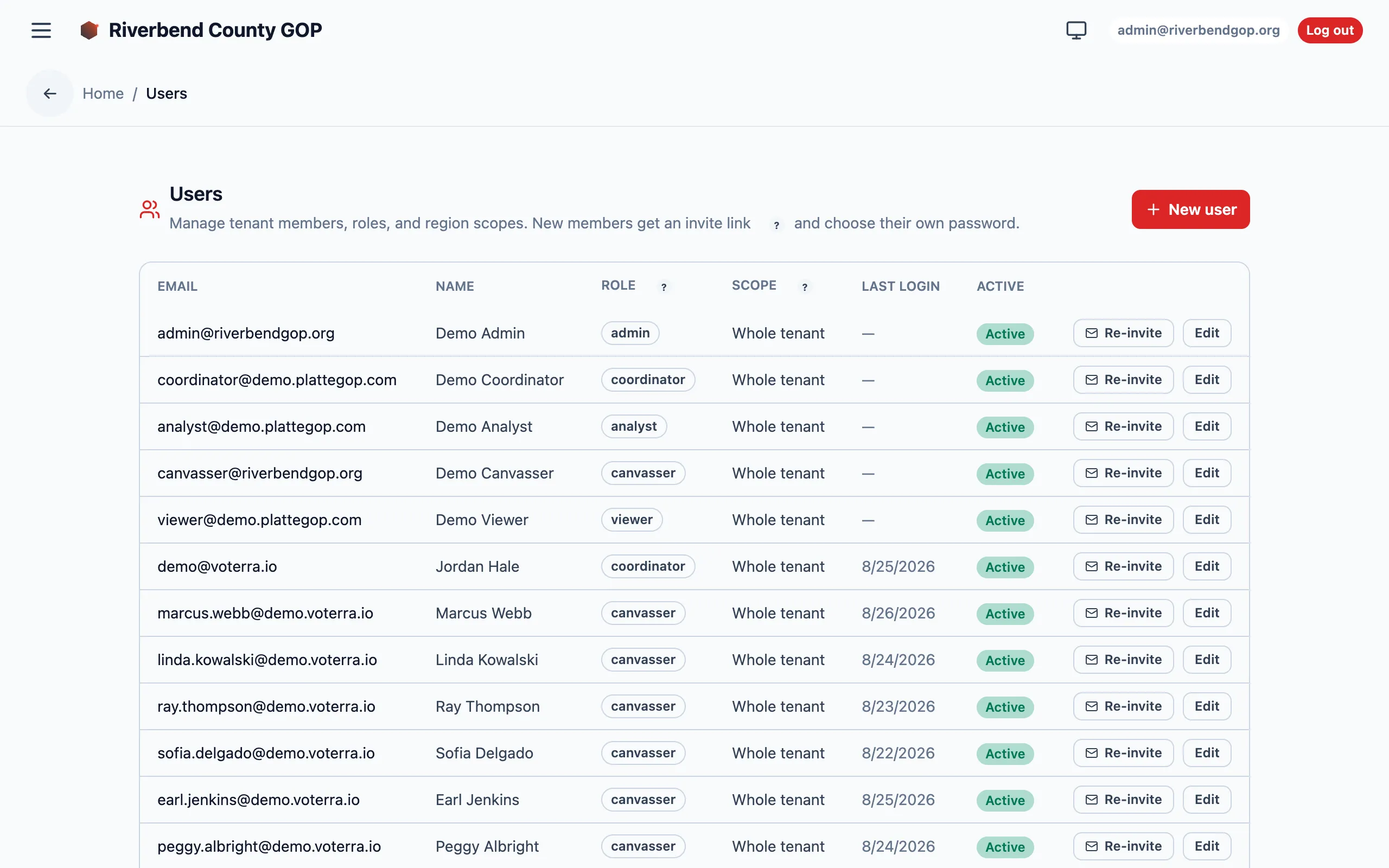
Task: Edit the Demo Canvasser user
Action: tap(1207, 473)
